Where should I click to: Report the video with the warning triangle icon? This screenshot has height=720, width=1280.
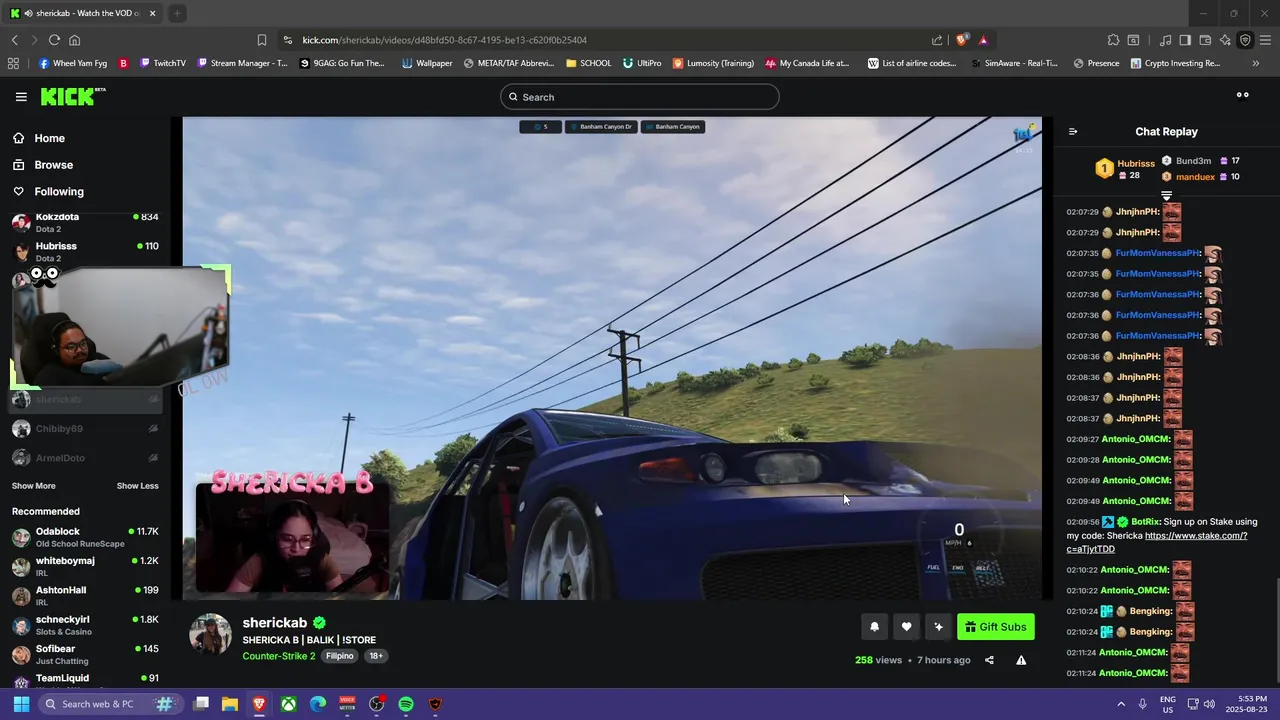point(1021,660)
